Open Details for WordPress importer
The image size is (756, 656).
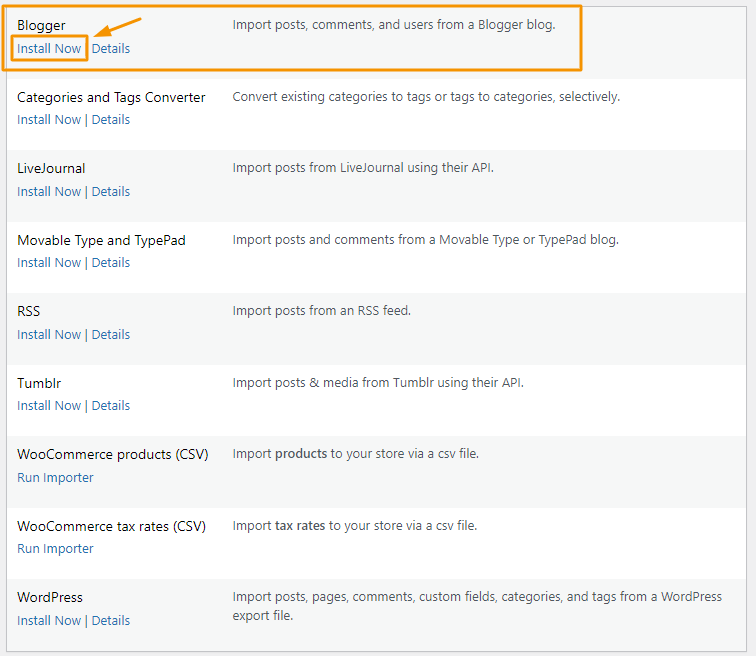[111, 621]
